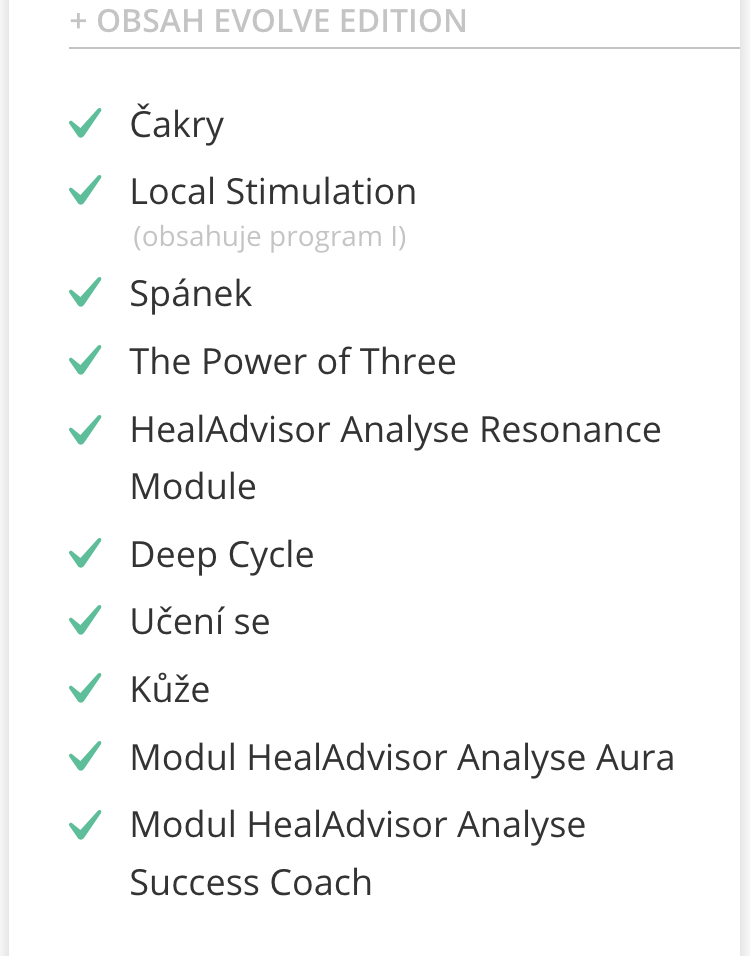
Task: Select the Čakry list item text
Action: tap(177, 124)
